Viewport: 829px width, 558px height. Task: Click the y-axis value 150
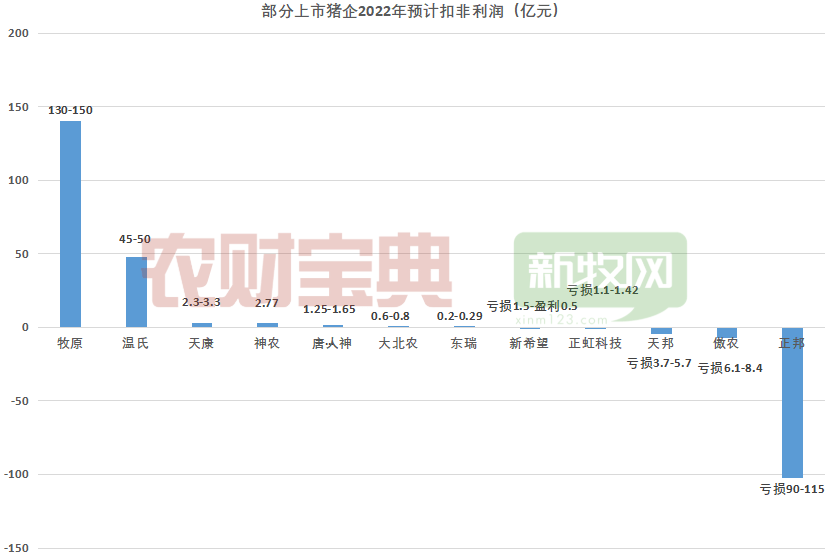point(19,107)
